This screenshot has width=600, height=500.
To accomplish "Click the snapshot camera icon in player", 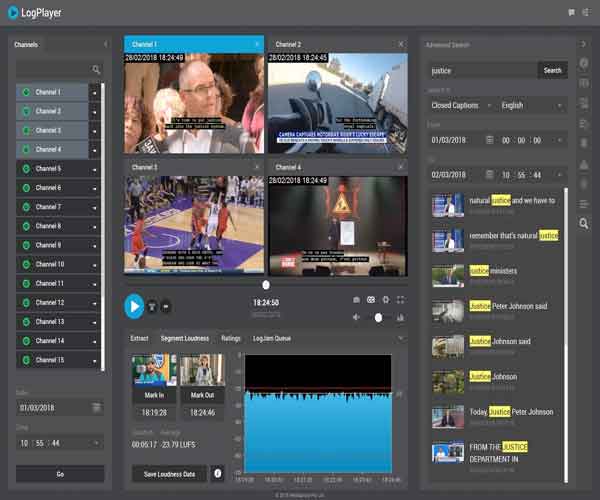I will point(357,300).
